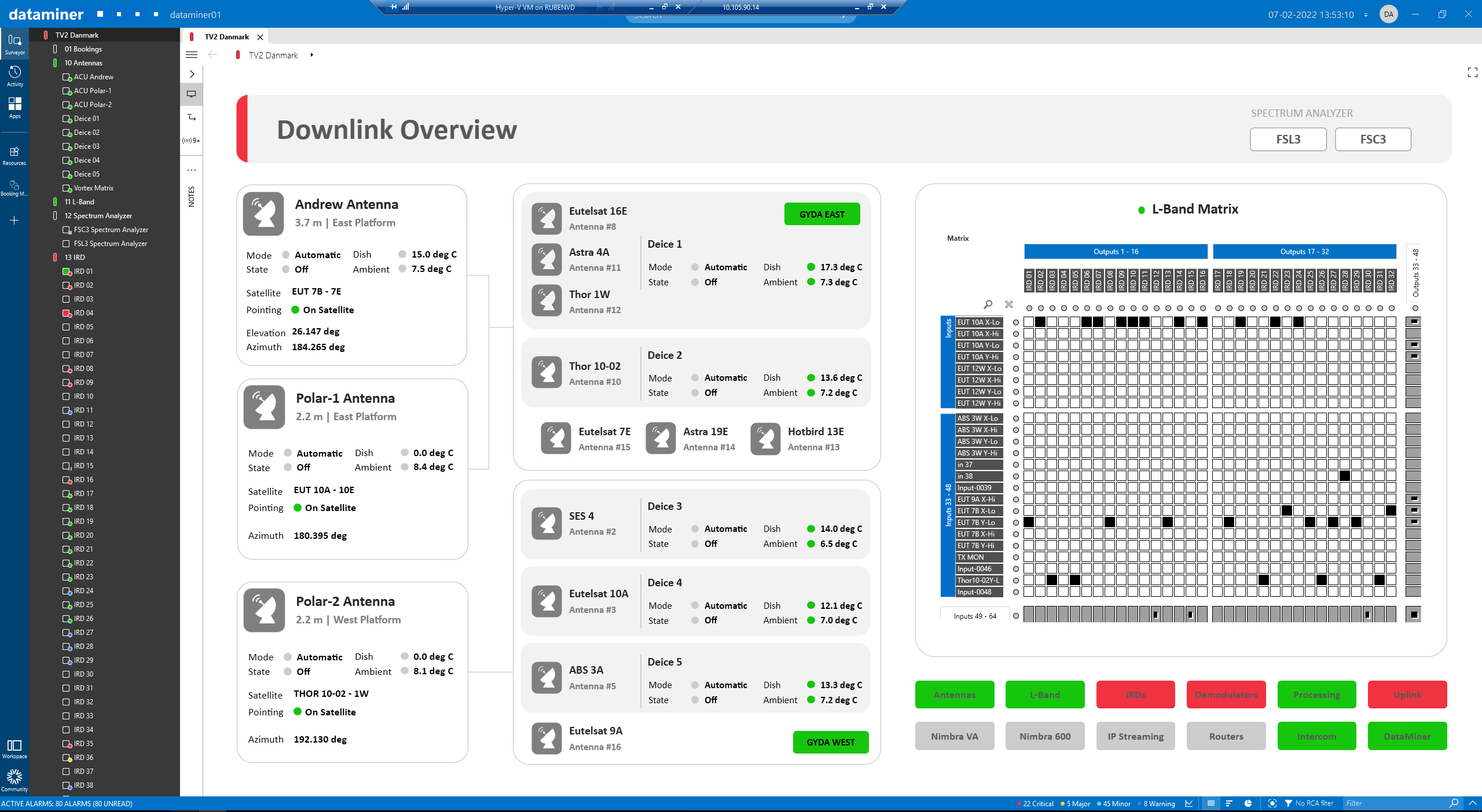
Task: Collapse the 12 Spectrum Analyzer node
Action: (x=55, y=215)
